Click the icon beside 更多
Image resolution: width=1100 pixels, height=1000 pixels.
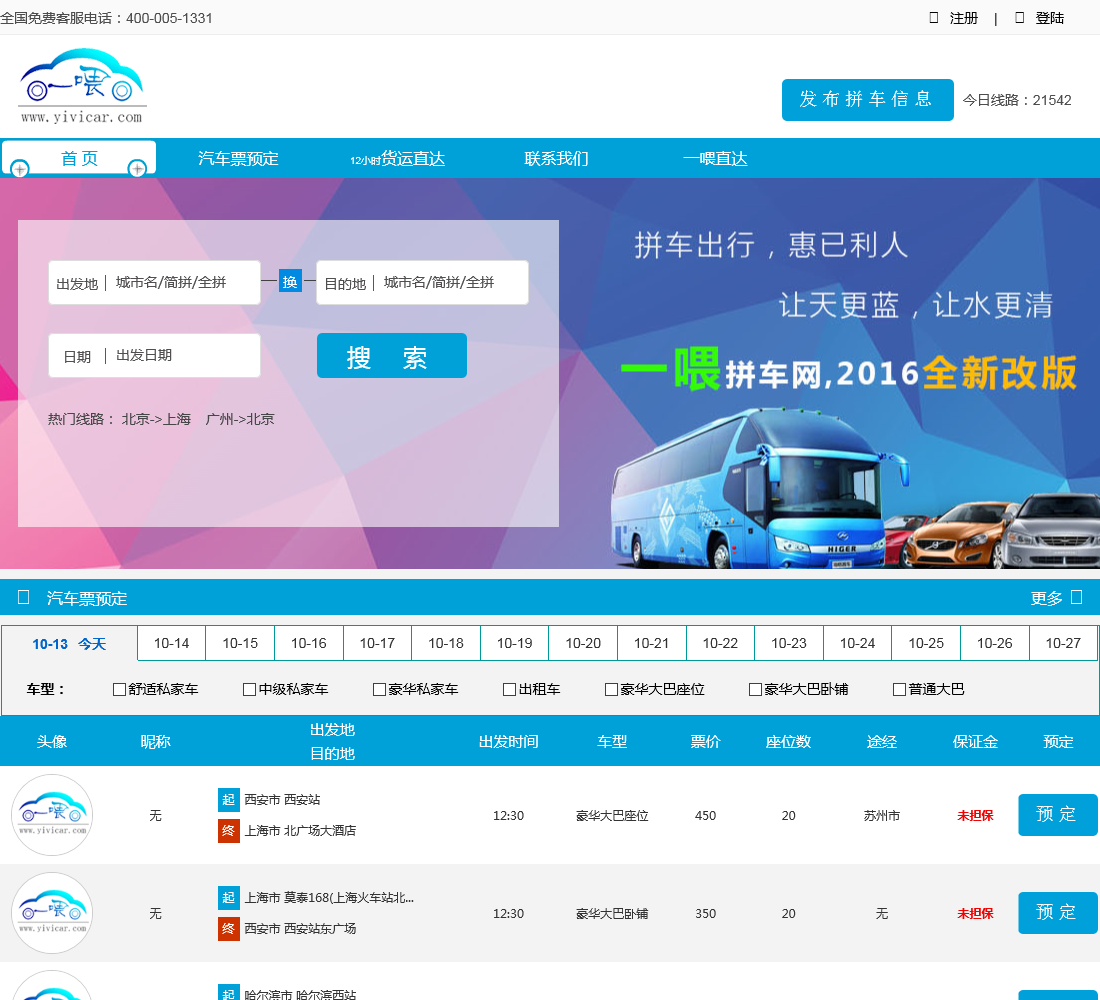(1077, 597)
